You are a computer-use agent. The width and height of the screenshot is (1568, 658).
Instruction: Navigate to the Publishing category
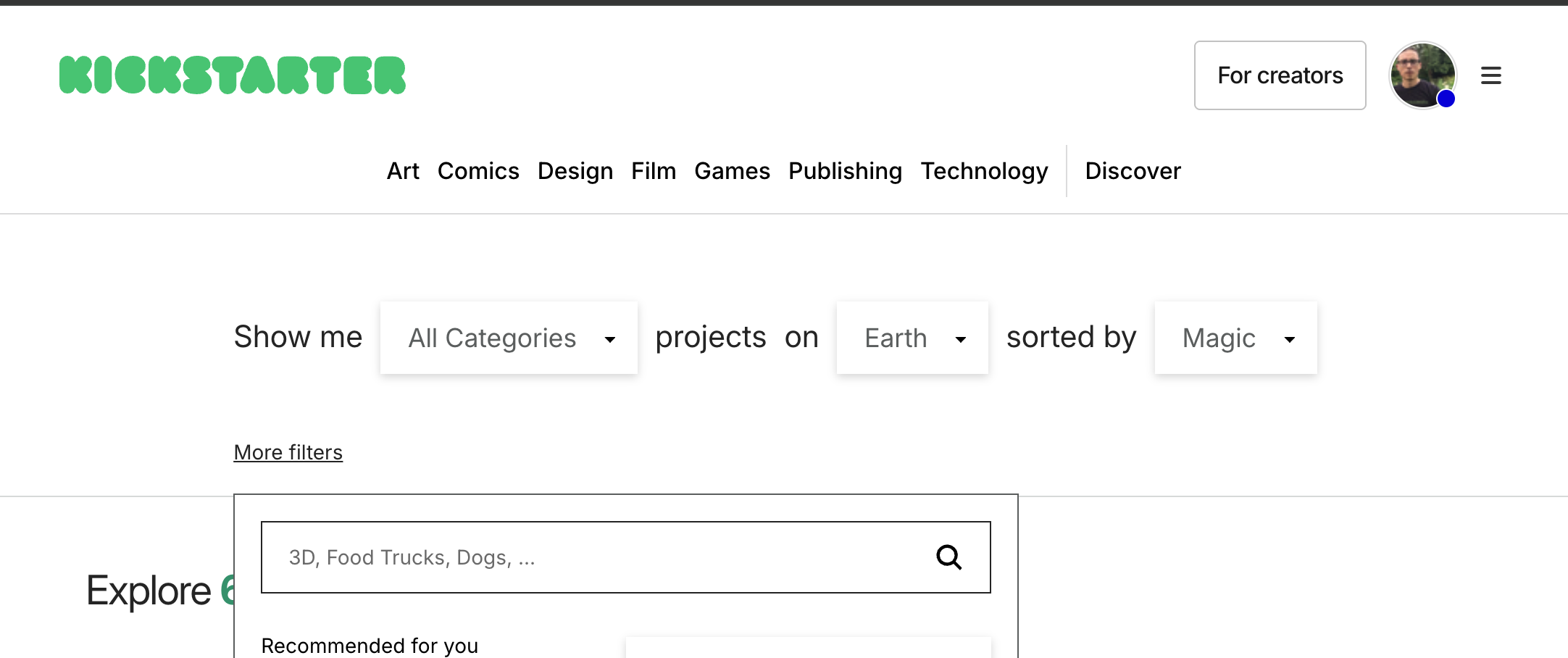pos(845,171)
